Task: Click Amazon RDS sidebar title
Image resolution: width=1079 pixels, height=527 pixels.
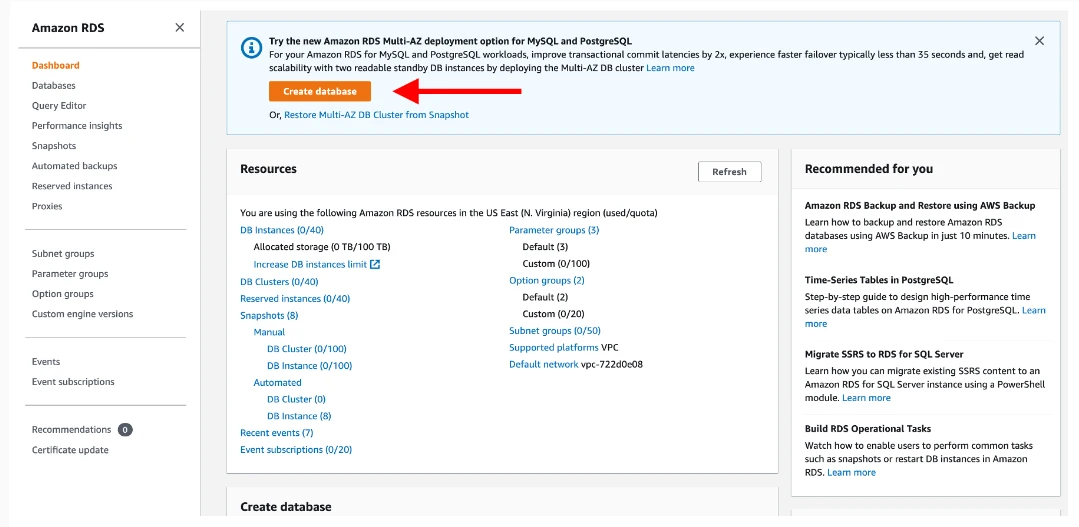Action: point(68,28)
